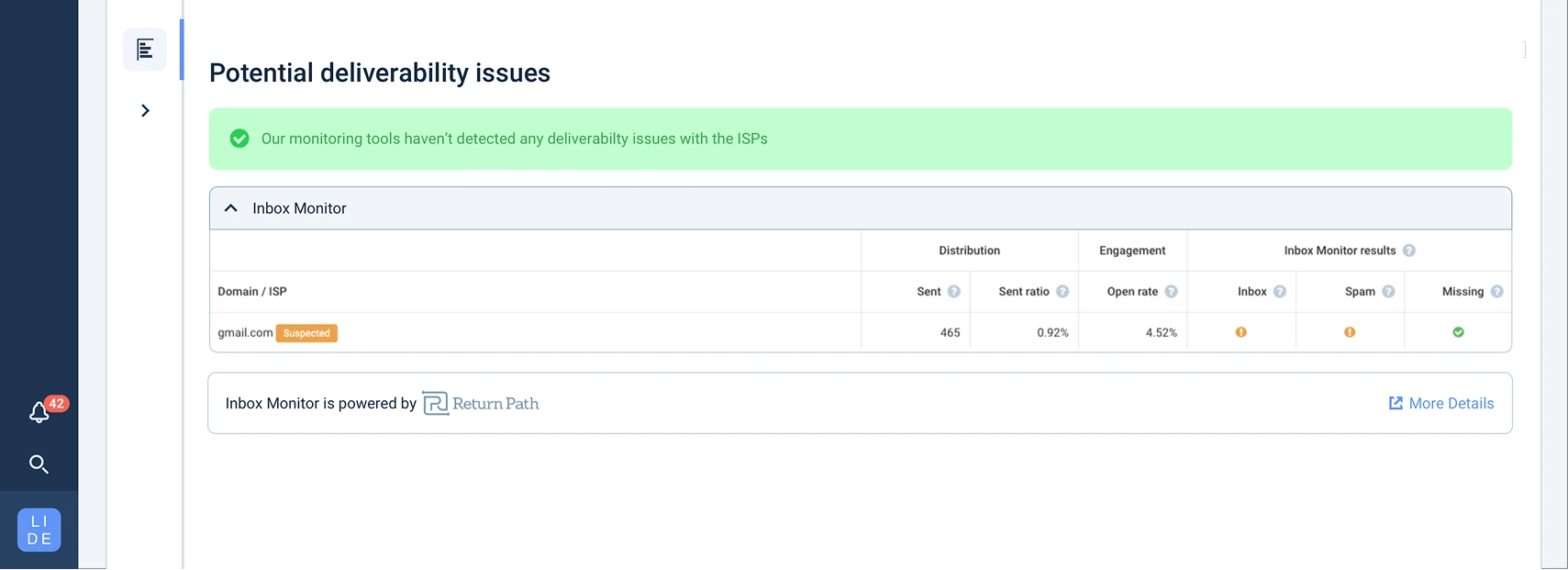The width and height of the screenshot is (1568, 570).
Task: Open the More Details link
Action: pos(1441,404)
